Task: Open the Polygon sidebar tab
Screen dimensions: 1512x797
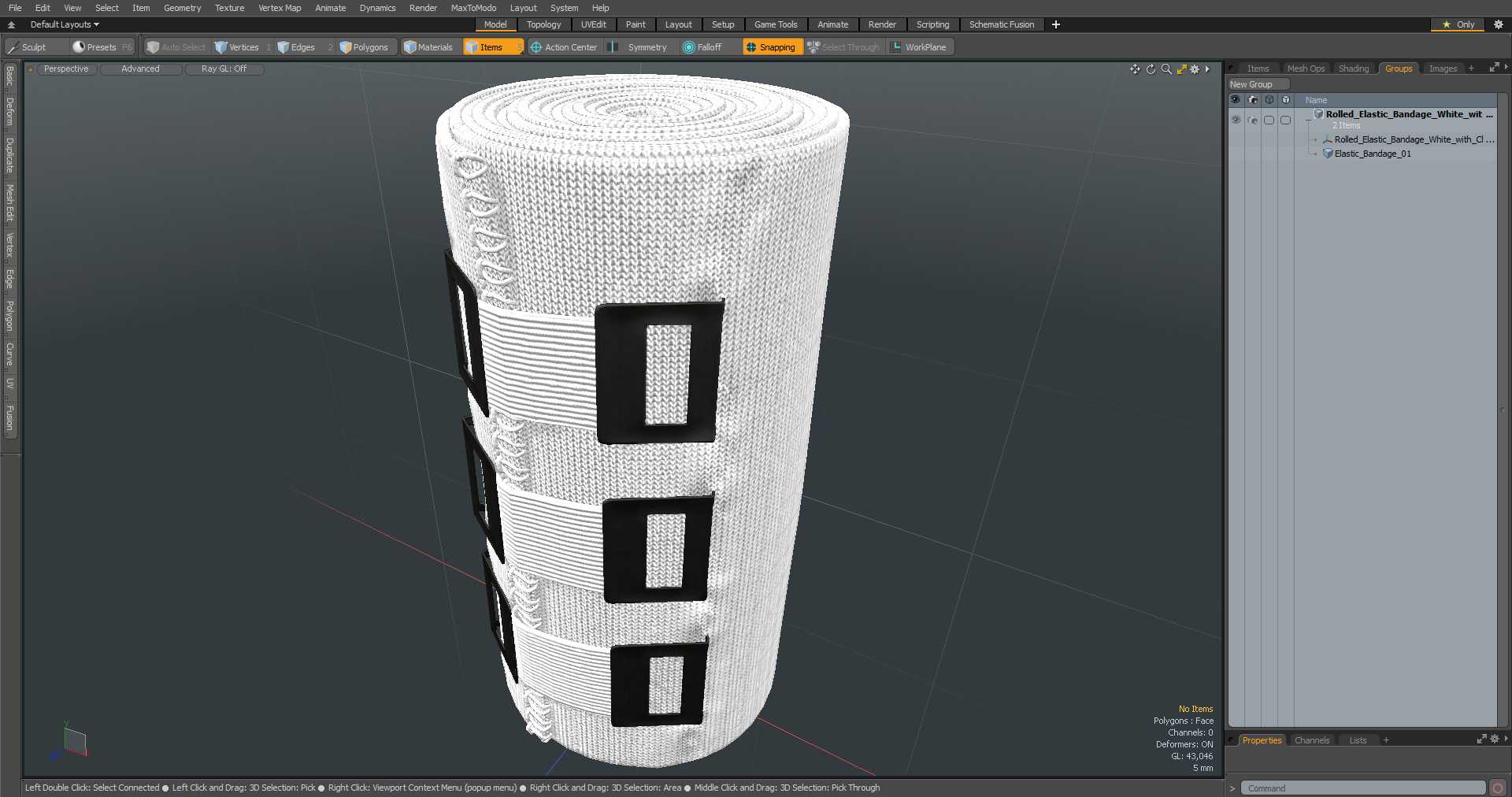Action: 10,316
